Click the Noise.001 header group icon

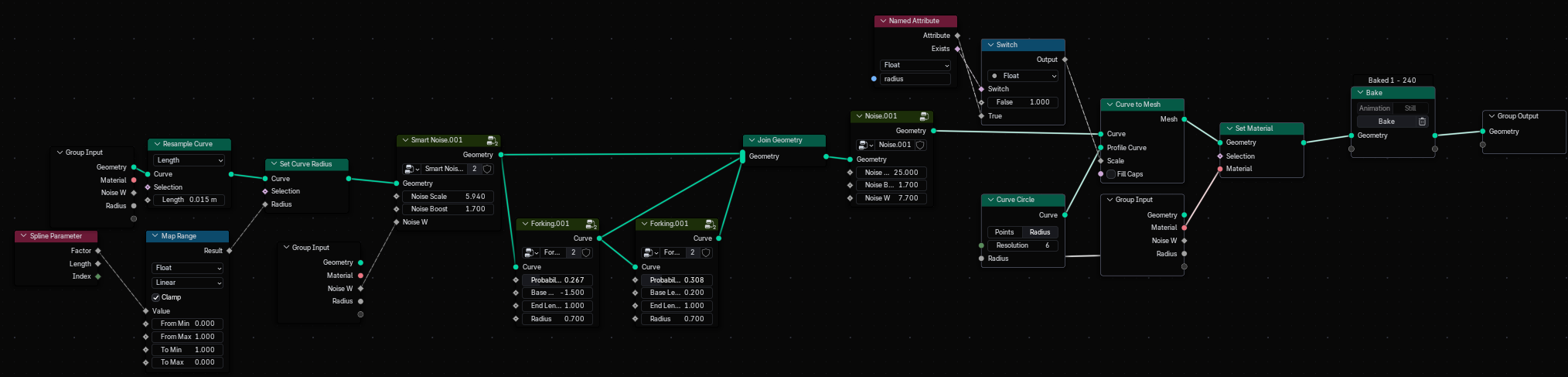pos(923,116)
